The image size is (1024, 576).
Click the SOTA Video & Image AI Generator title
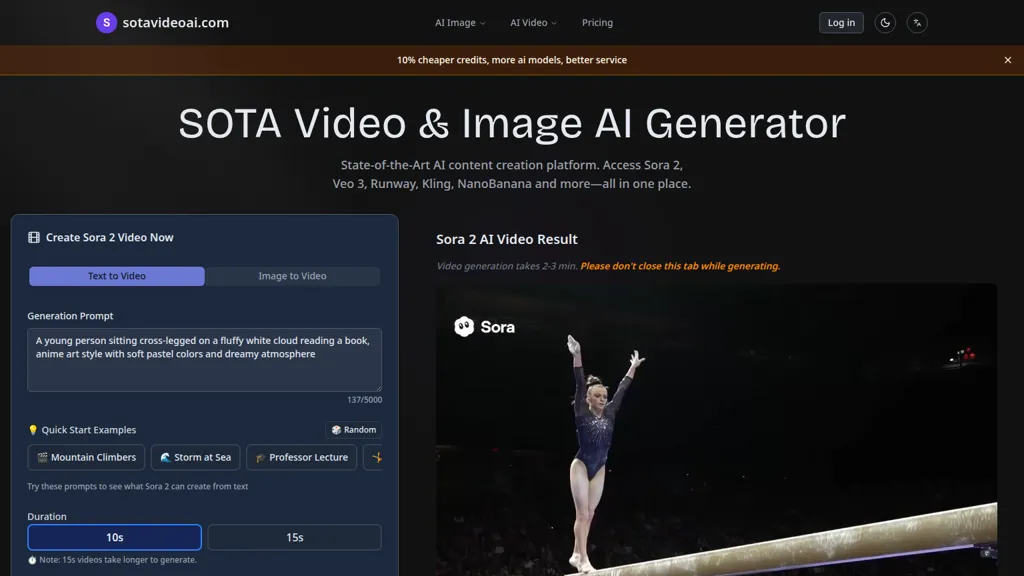pyautogui.click(x=512, y=123)
